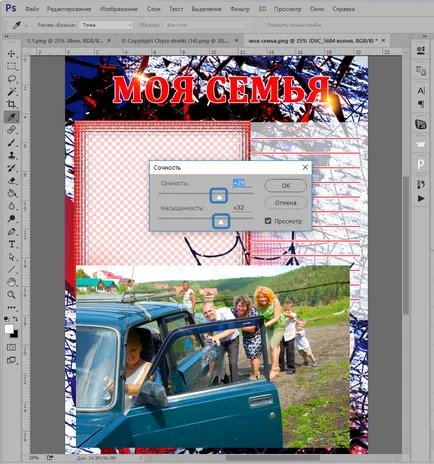Image resolution: width=434 pixels, height=464 pixels.
Task: Click Отмена in Сочность dialog
Action: [x=286, y=203]
